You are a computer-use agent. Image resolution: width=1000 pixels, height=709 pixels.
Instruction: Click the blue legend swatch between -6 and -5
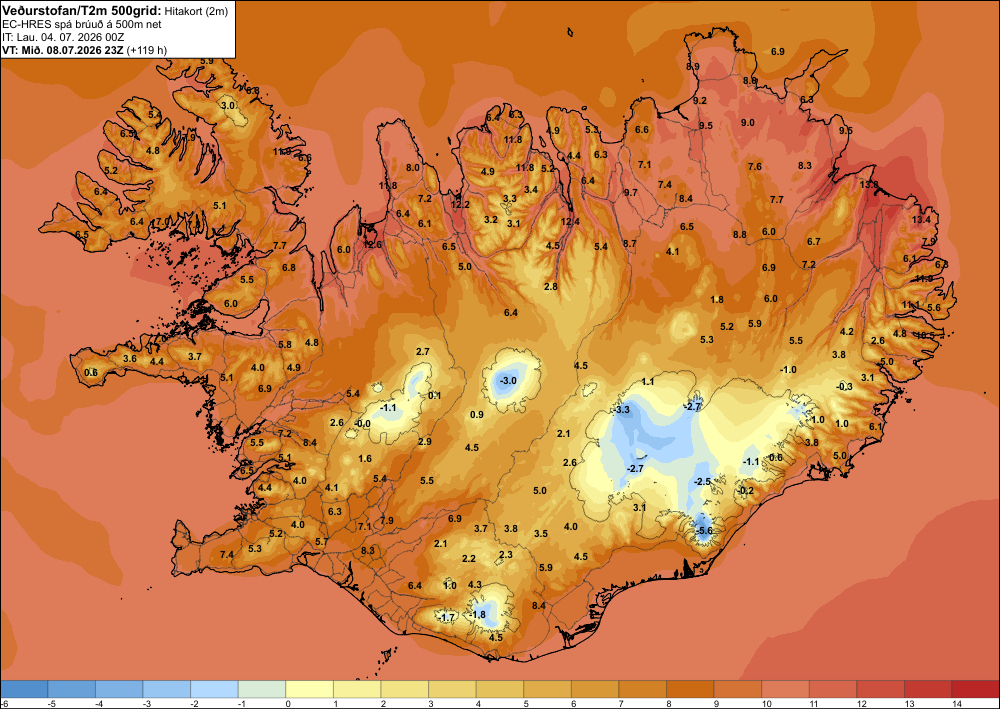tap(24, 689)
